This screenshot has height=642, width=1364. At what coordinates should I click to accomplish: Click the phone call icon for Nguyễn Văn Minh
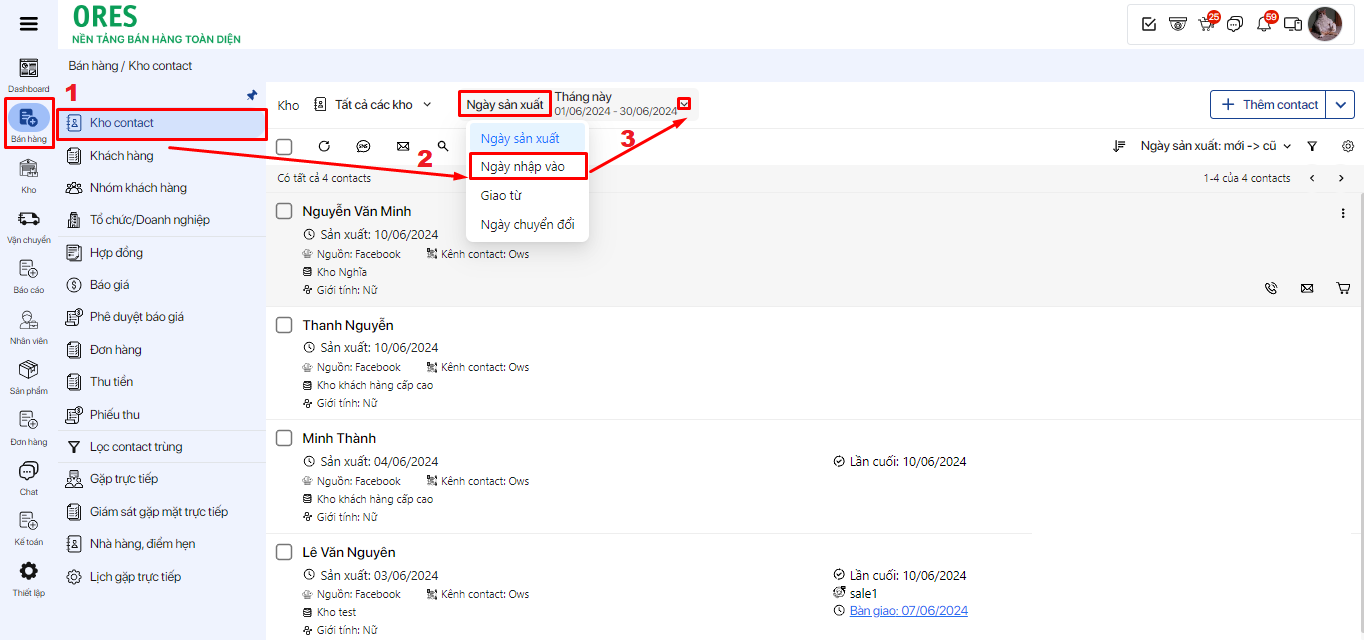pos(1271,288)
